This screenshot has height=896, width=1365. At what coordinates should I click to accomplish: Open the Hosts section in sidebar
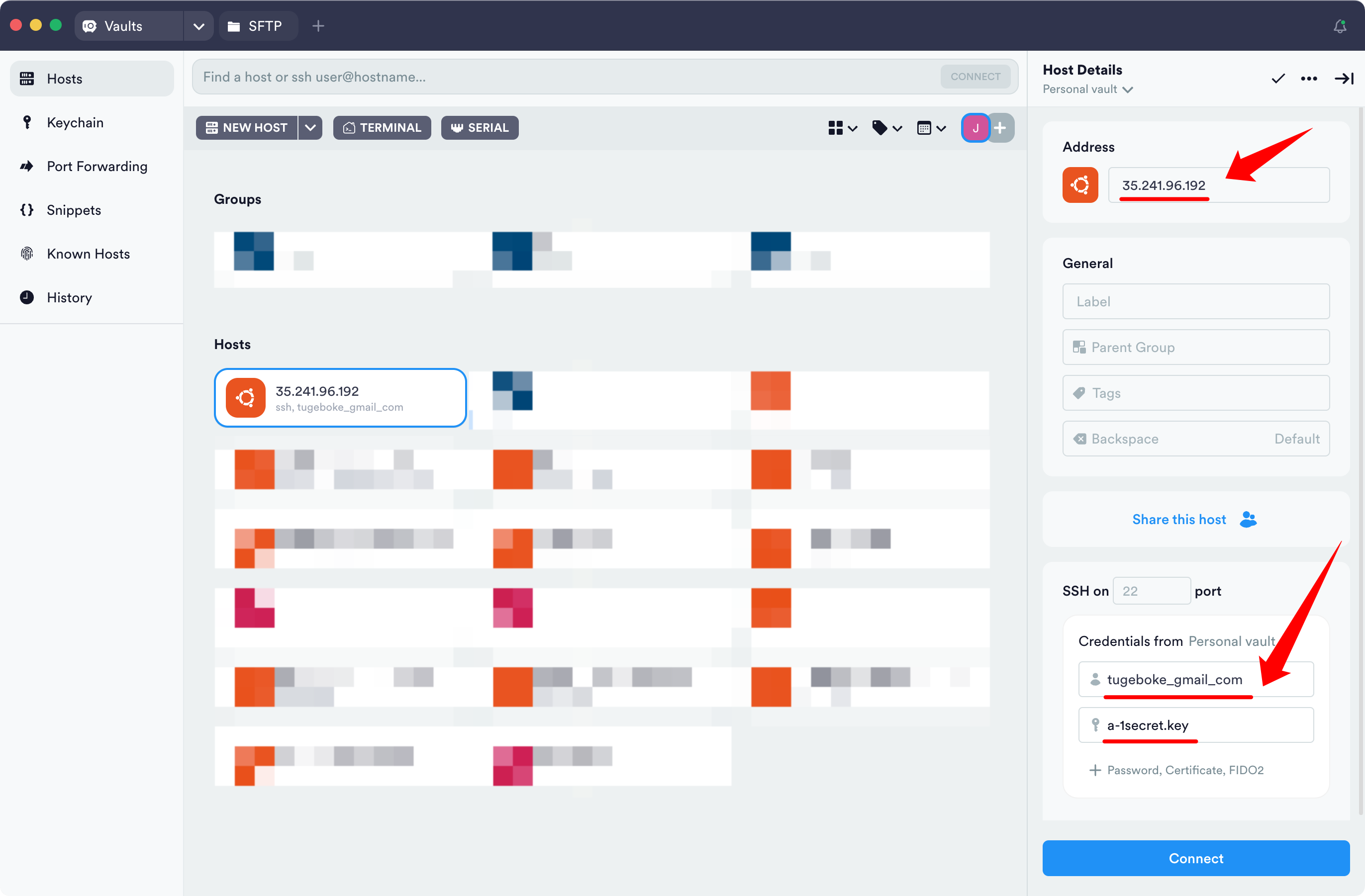[x=92, y=79]
